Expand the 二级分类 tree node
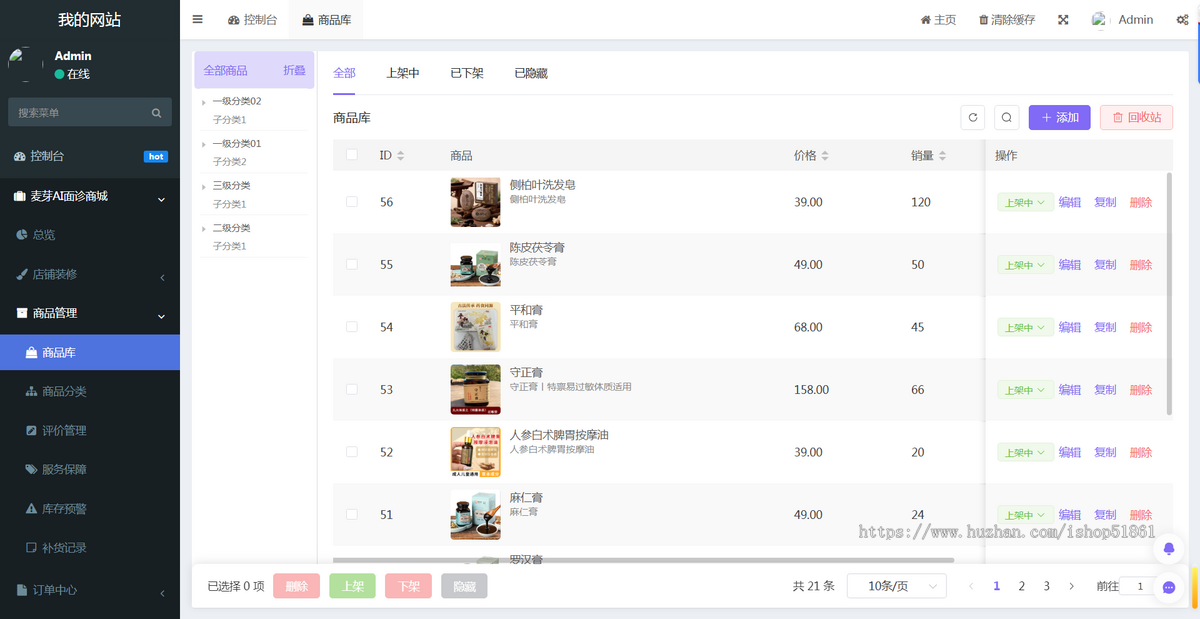 pyautogui.click(x=204, y=229)
